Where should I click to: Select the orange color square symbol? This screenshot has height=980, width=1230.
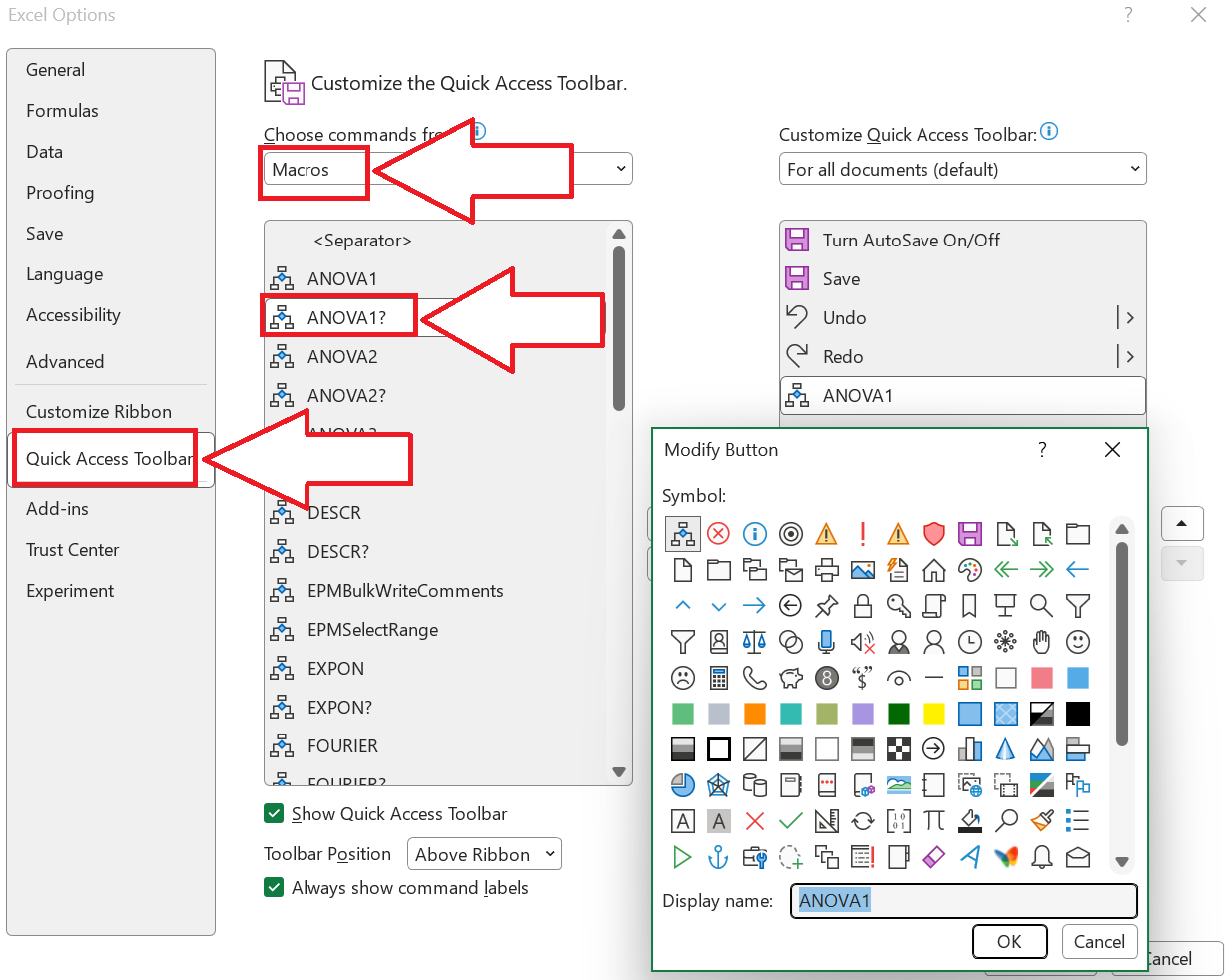coord(755,714)
